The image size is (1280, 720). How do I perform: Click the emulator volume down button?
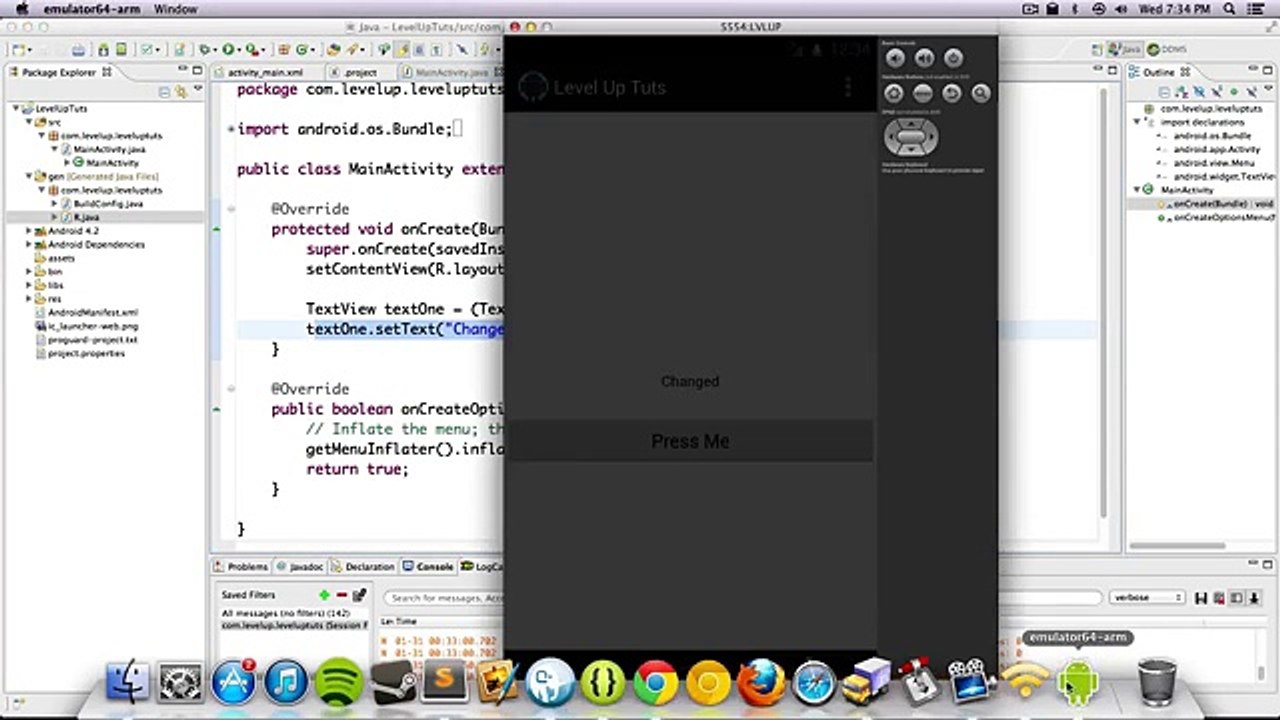(895, 59)
